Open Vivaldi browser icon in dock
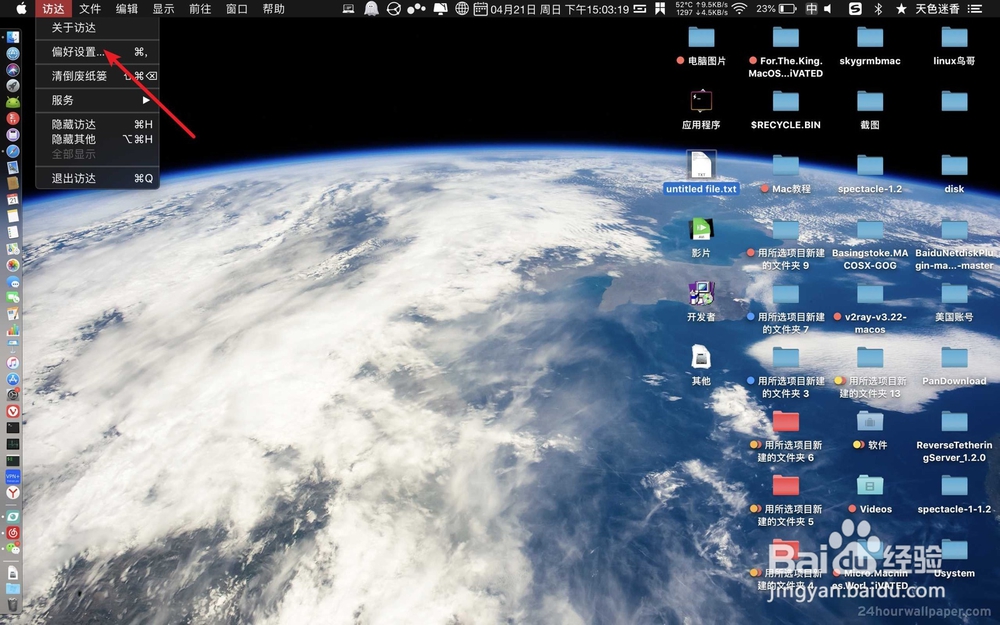This screenshot has height=625, width=1000. (x=13, y=411)
